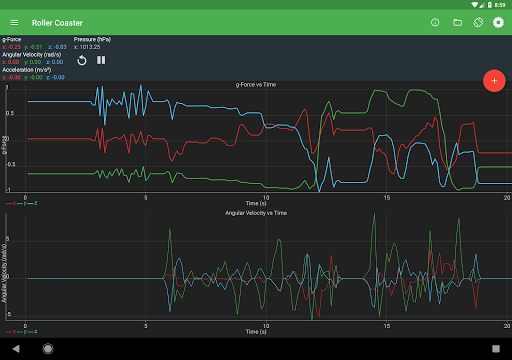
Task: Select the Pressure (hPa) readout
Action: pyautogui.click(x=92, y=39)
